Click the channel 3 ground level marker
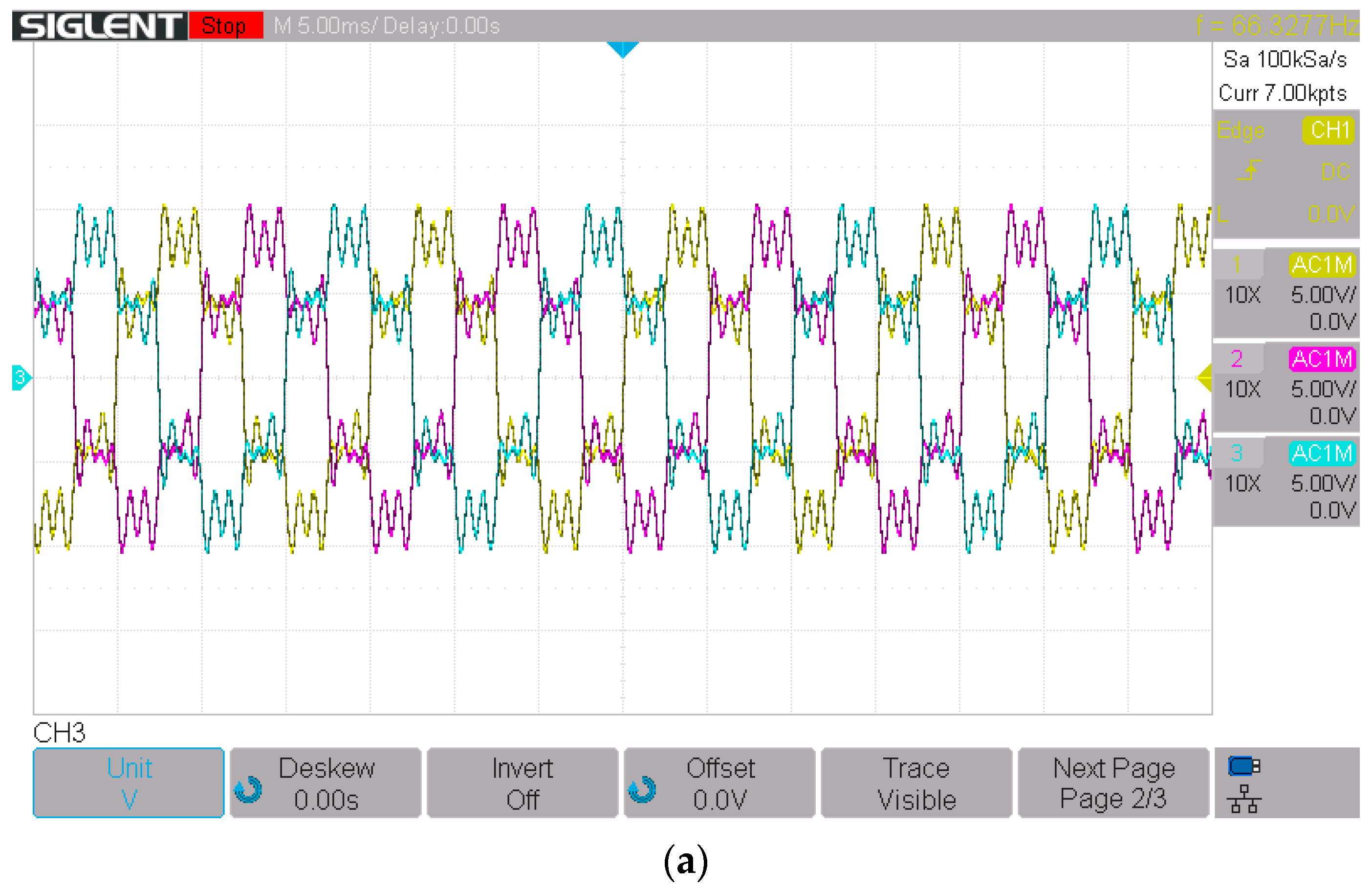Image resolution: width=1372 pixels, height=891 pixels. (21, 377)
